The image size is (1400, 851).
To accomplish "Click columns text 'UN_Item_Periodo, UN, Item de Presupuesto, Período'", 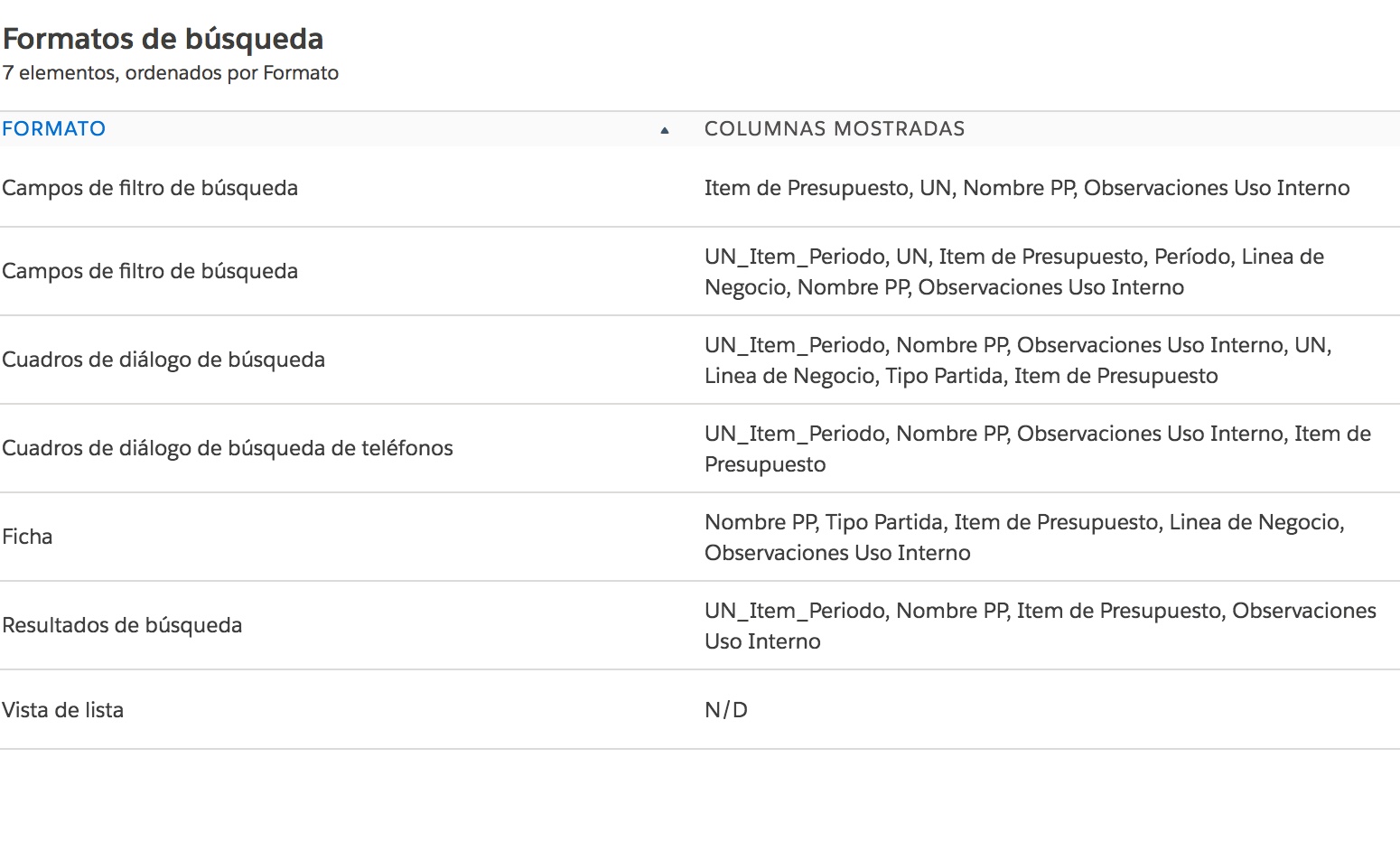I will point(1013,257).
